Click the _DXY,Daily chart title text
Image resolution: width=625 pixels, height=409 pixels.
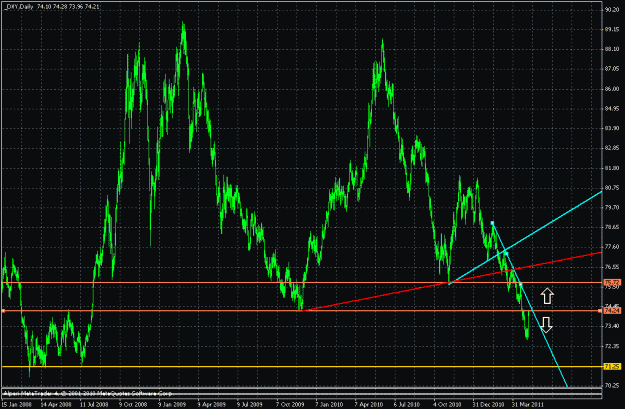pyautogui.click(x=18, y=7)
